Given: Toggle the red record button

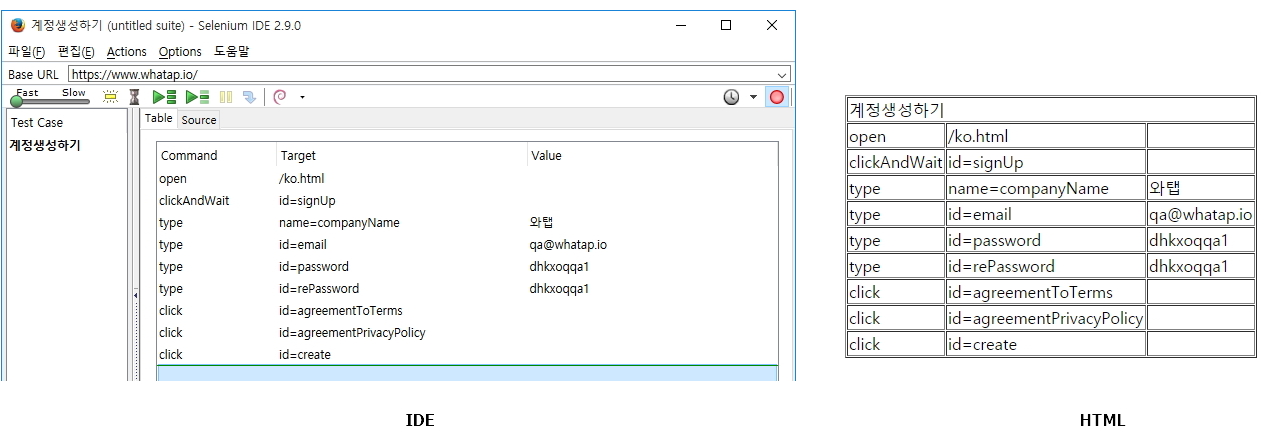Looking at the screenshot, I should 777,97.
